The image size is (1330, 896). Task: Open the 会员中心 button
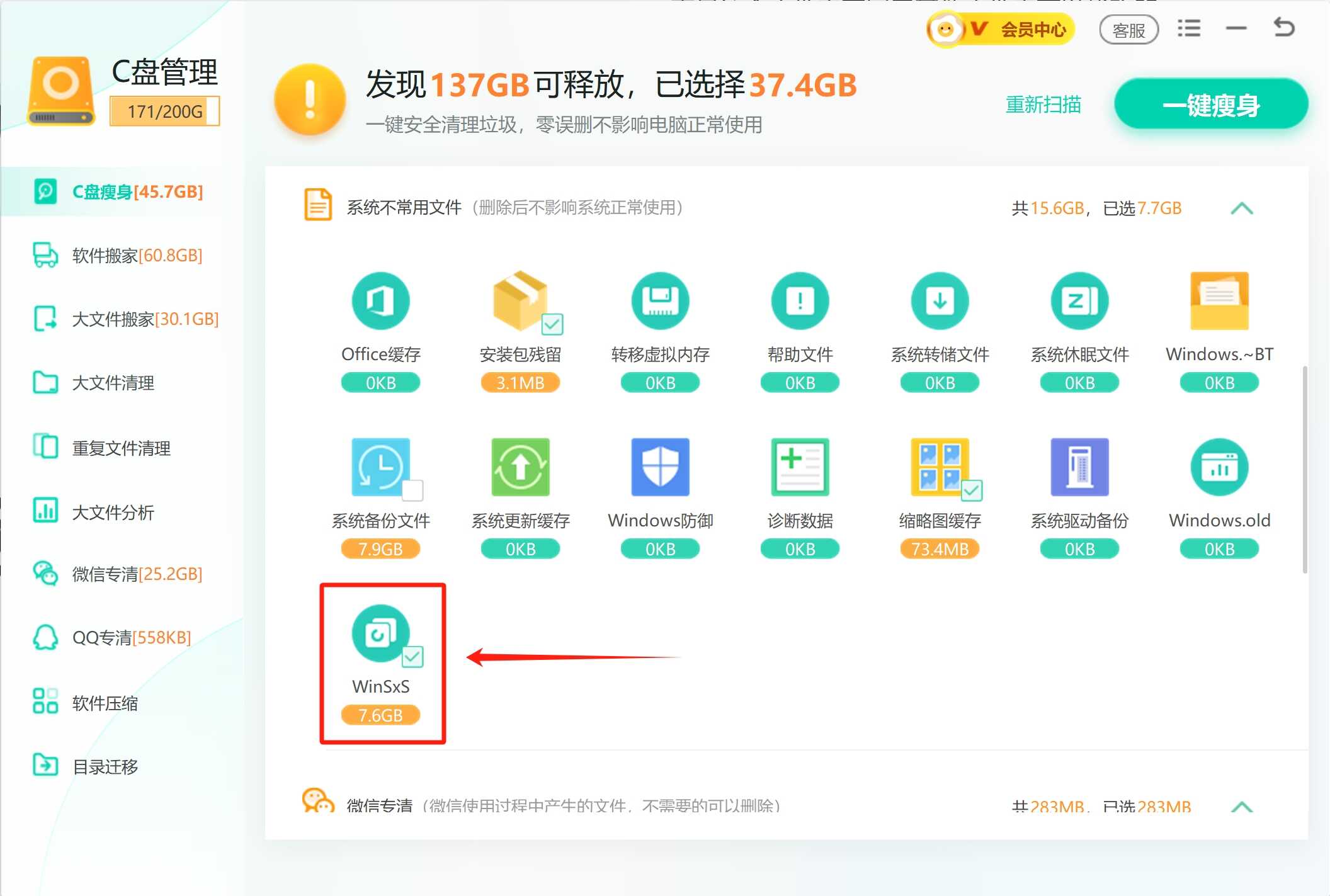click(x=1000, y=29)
